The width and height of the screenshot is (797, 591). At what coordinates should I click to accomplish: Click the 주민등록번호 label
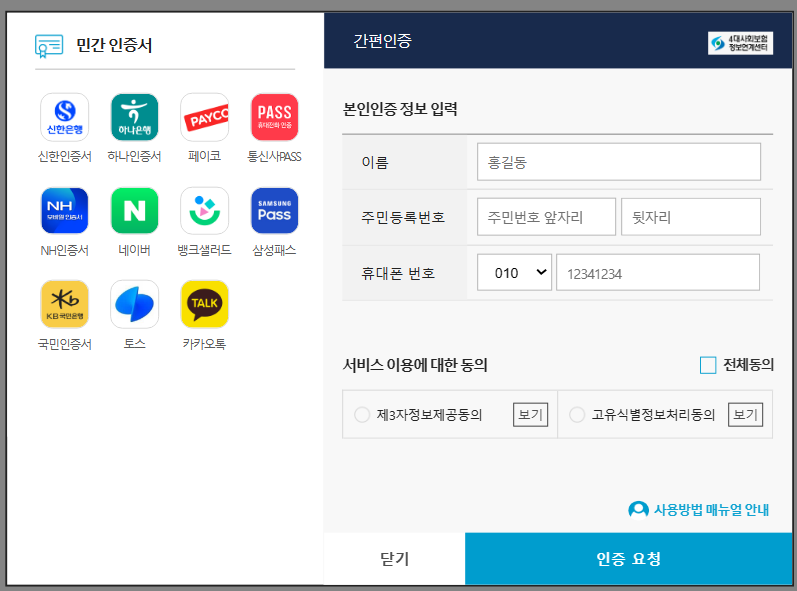(403, 217)
